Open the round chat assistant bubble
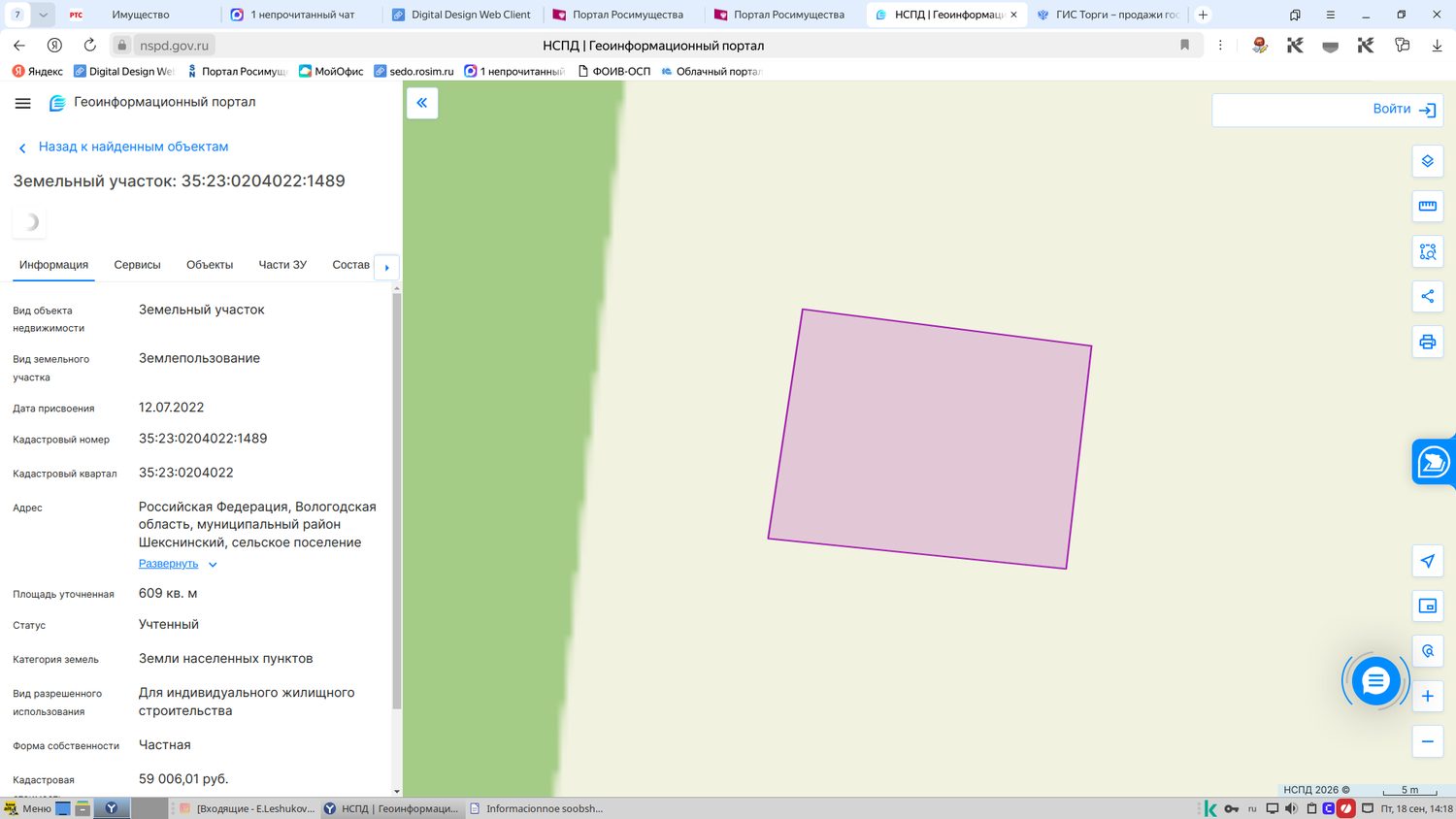1456x819 pixels. [x=1375, y=681]
